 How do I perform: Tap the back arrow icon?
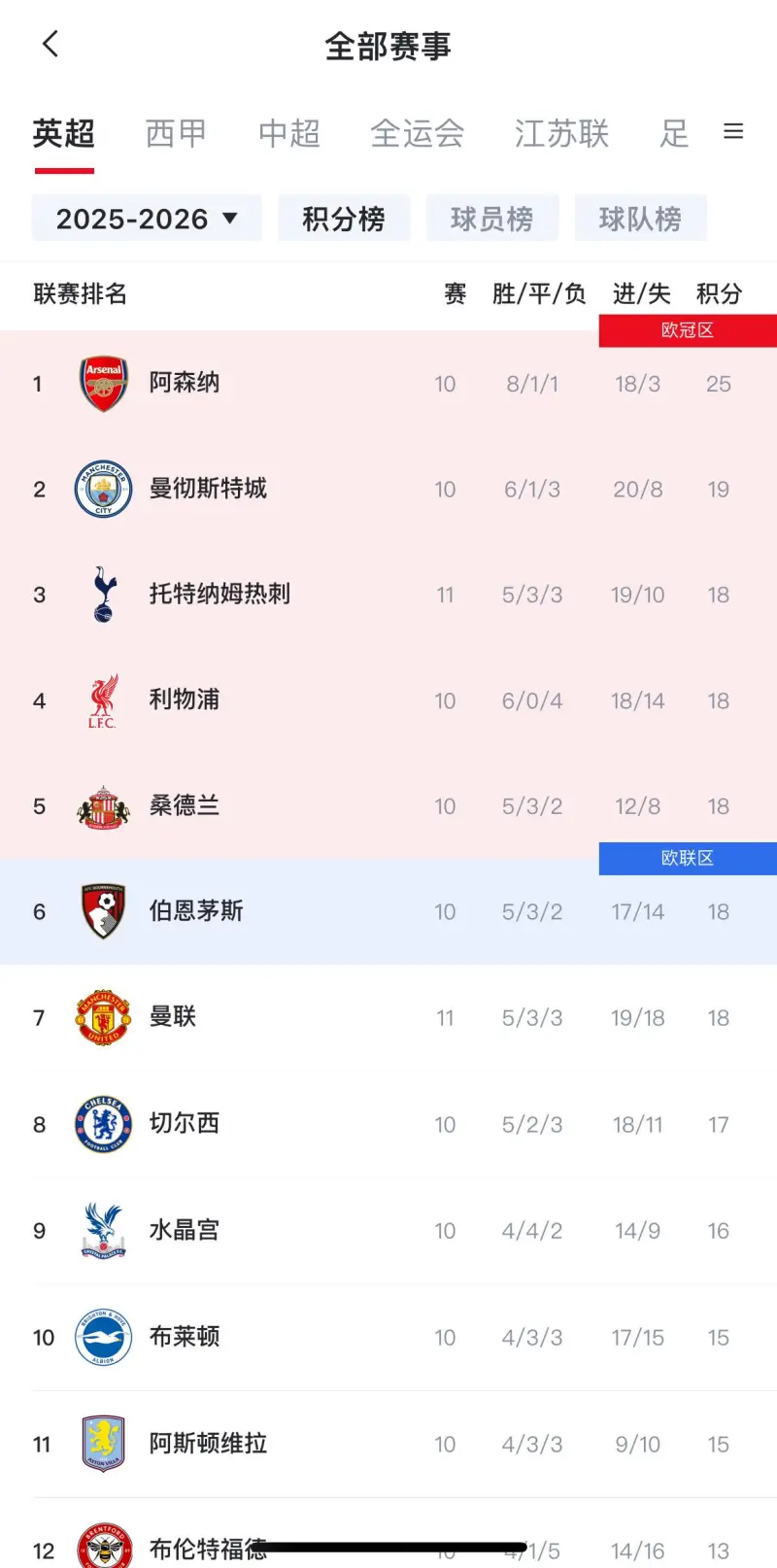pos(51,45)
